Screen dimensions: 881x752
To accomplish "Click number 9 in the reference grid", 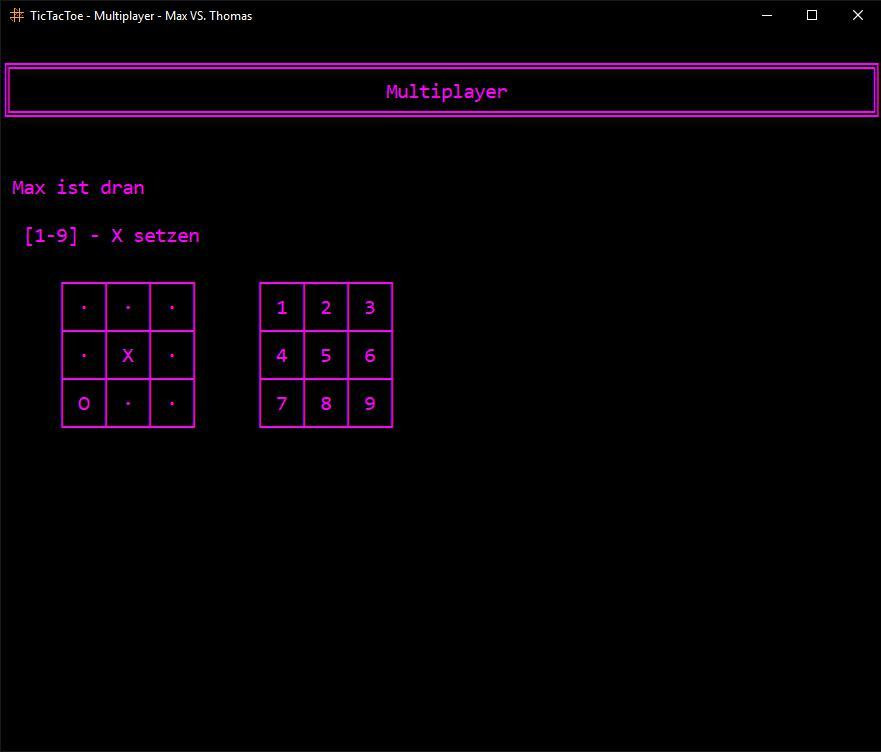I will click(x=370, y=404).
